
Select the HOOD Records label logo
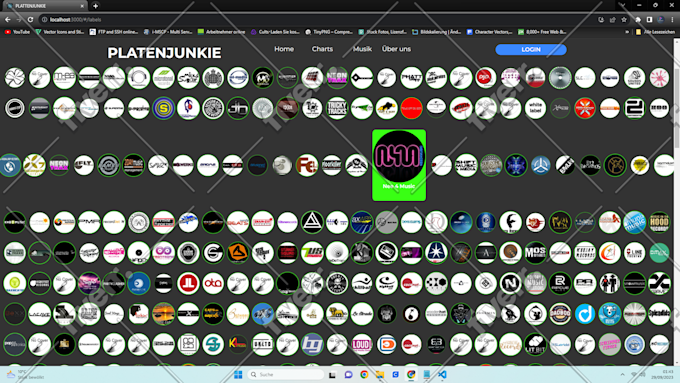click(659, 222)
